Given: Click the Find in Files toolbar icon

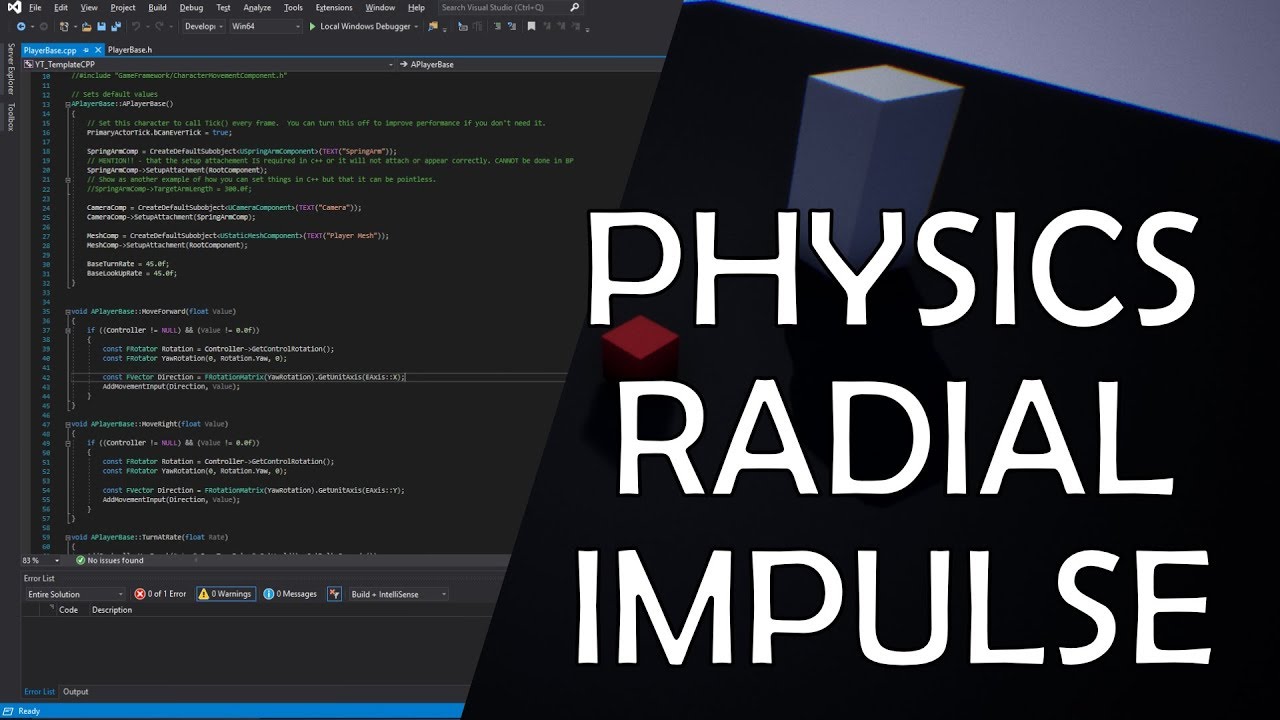Looking at the screenshot, I should coord(432,26).
